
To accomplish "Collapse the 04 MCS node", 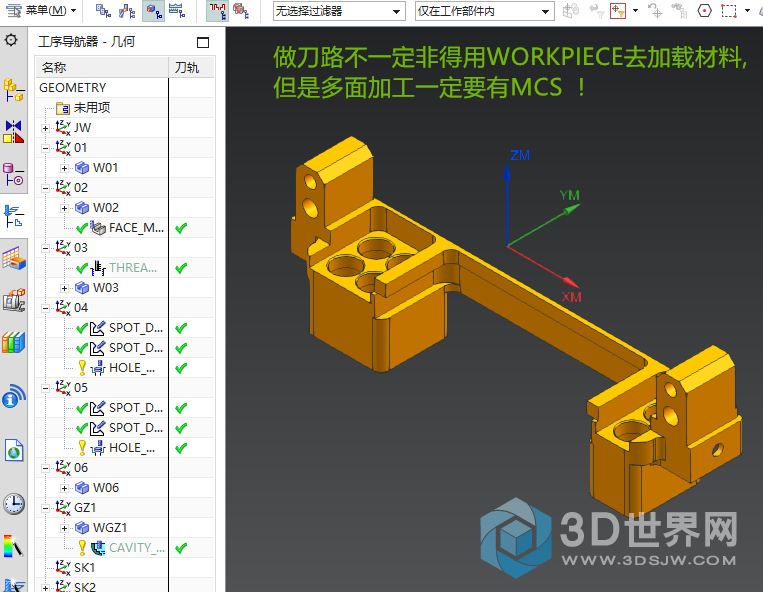I will coord(45,308).
